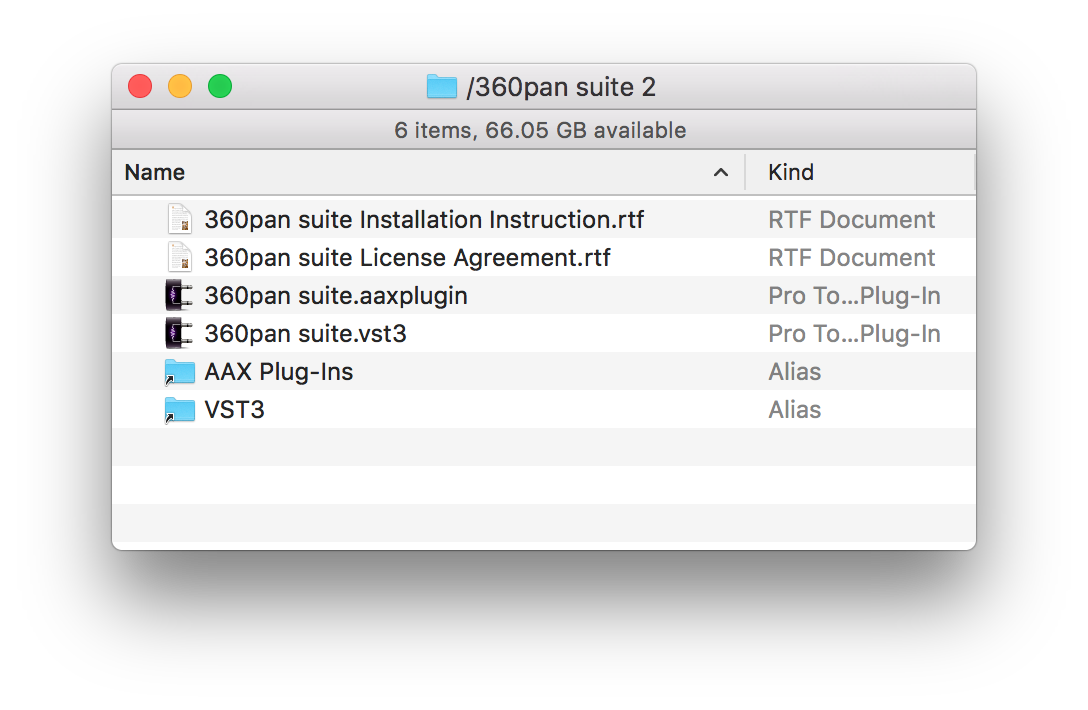Select the 360pan suite.aaxplugin file name
Screen dimensions: 1088x710
point(336,296)
